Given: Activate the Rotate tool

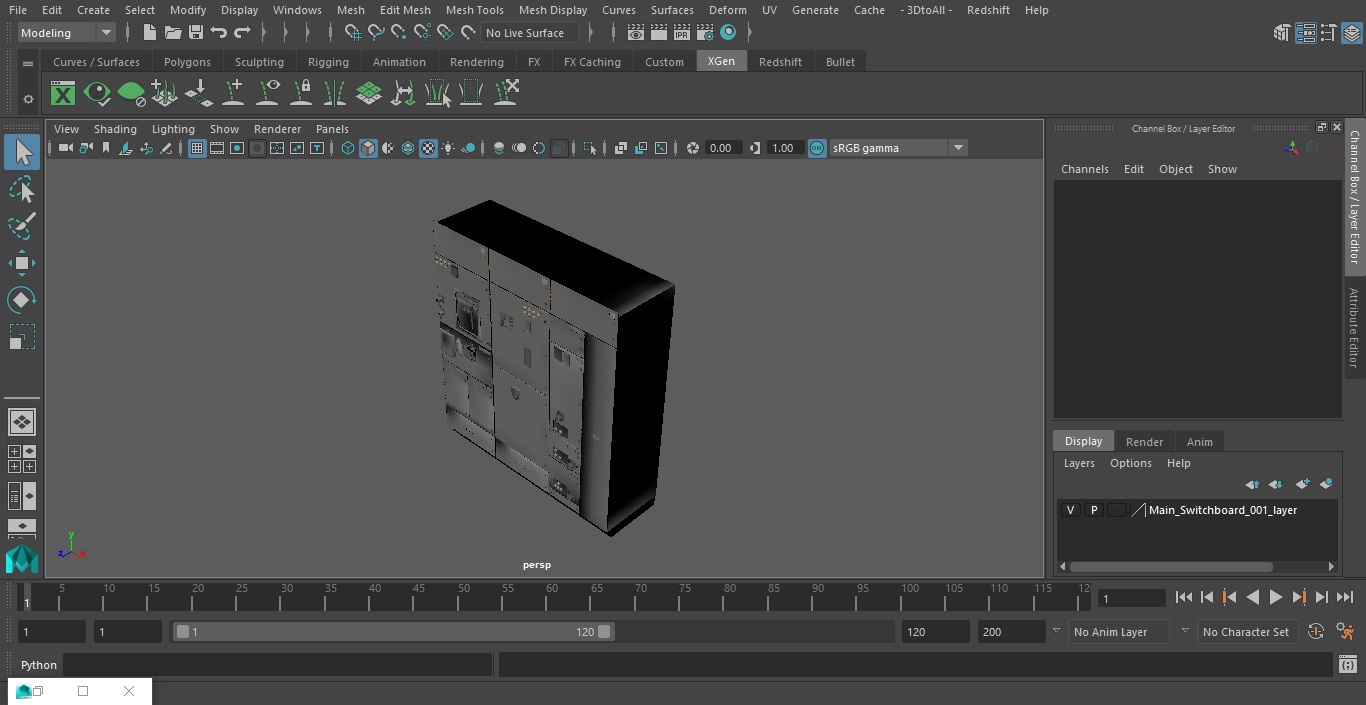Looking at the screenshot, I should (x=21, y=300).
